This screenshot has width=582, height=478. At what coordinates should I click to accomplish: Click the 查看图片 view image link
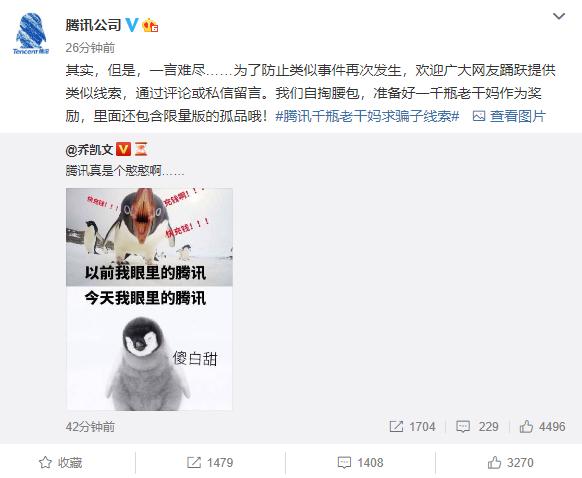[509, 116]
